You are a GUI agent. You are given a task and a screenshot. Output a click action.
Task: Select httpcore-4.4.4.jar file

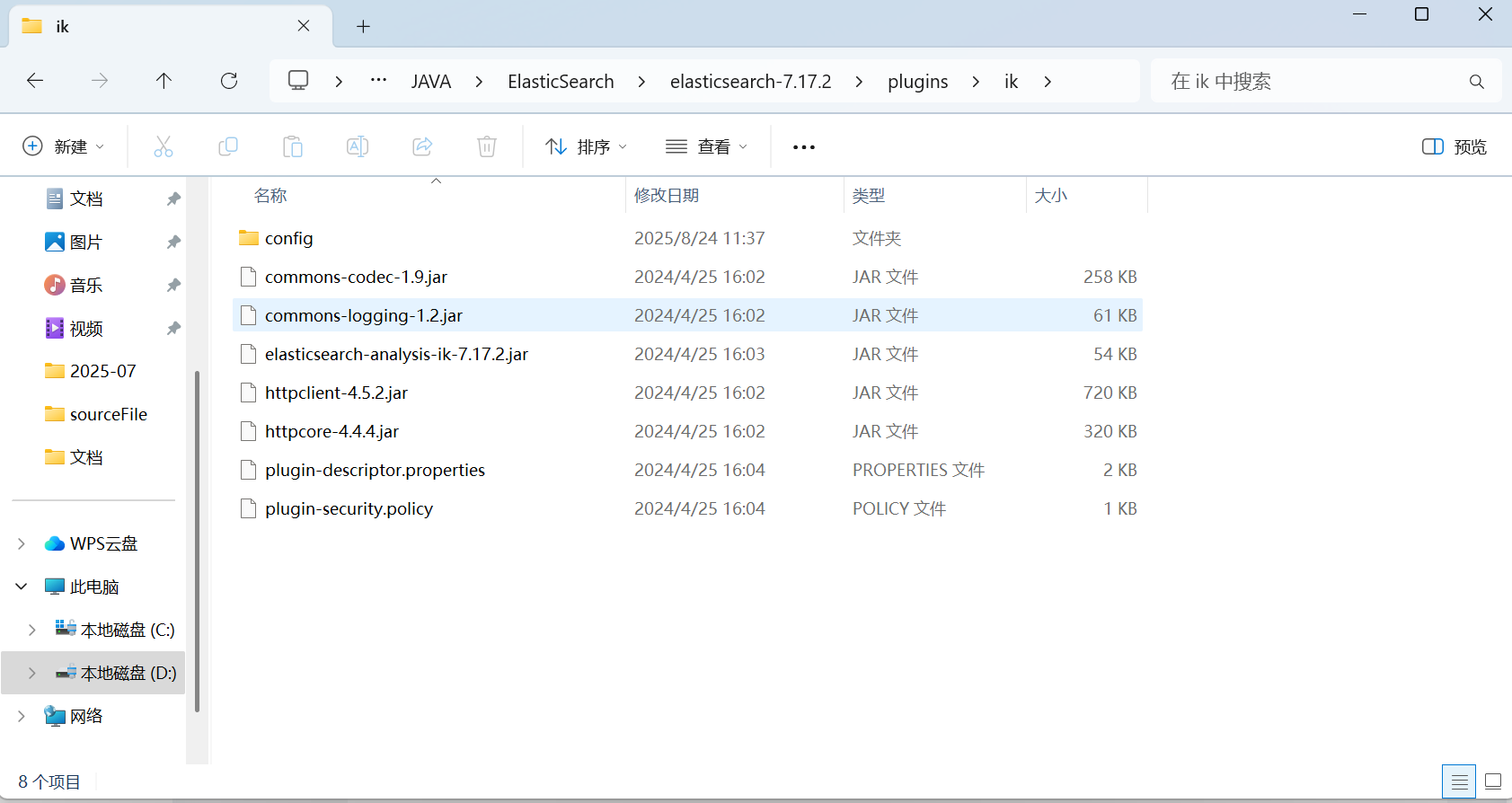tap(687, 431)
